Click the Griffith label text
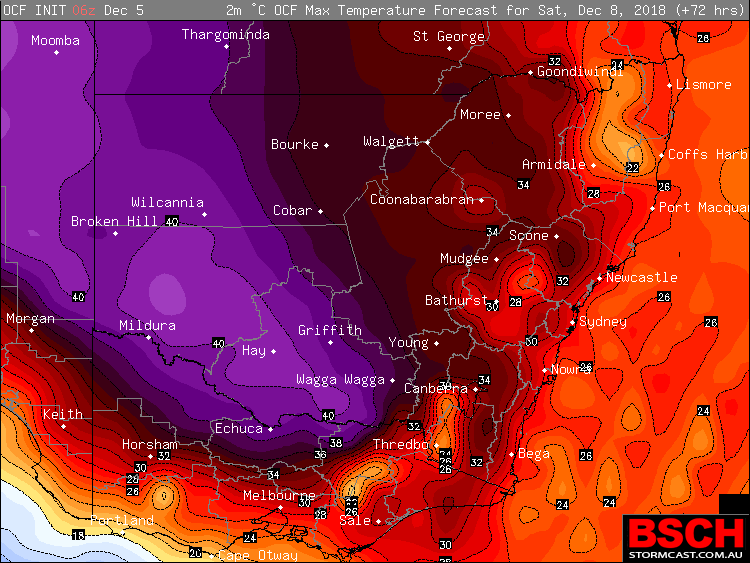750x563 pixels. 330,330
